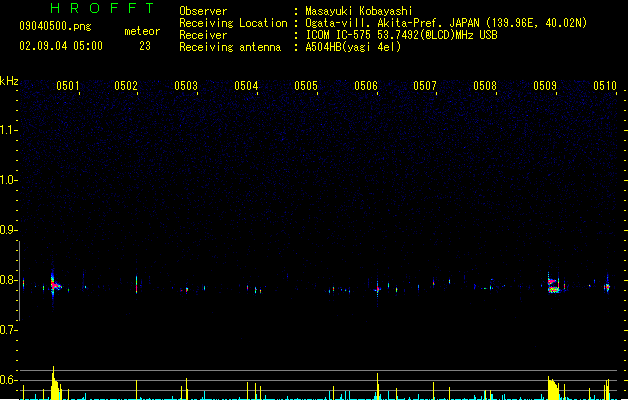Select the file name 09040500.png
Viewport: 629px width, 400px height.
(x=55, y=26)
